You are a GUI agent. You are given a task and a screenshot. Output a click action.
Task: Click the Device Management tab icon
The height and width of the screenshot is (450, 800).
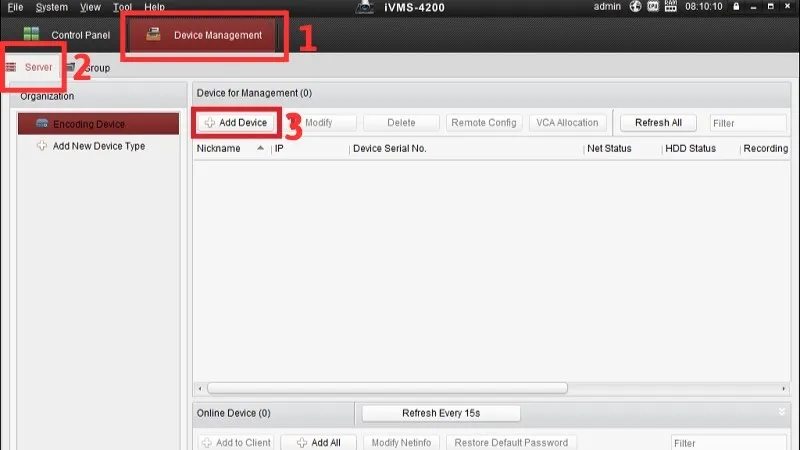coord(153,35)
